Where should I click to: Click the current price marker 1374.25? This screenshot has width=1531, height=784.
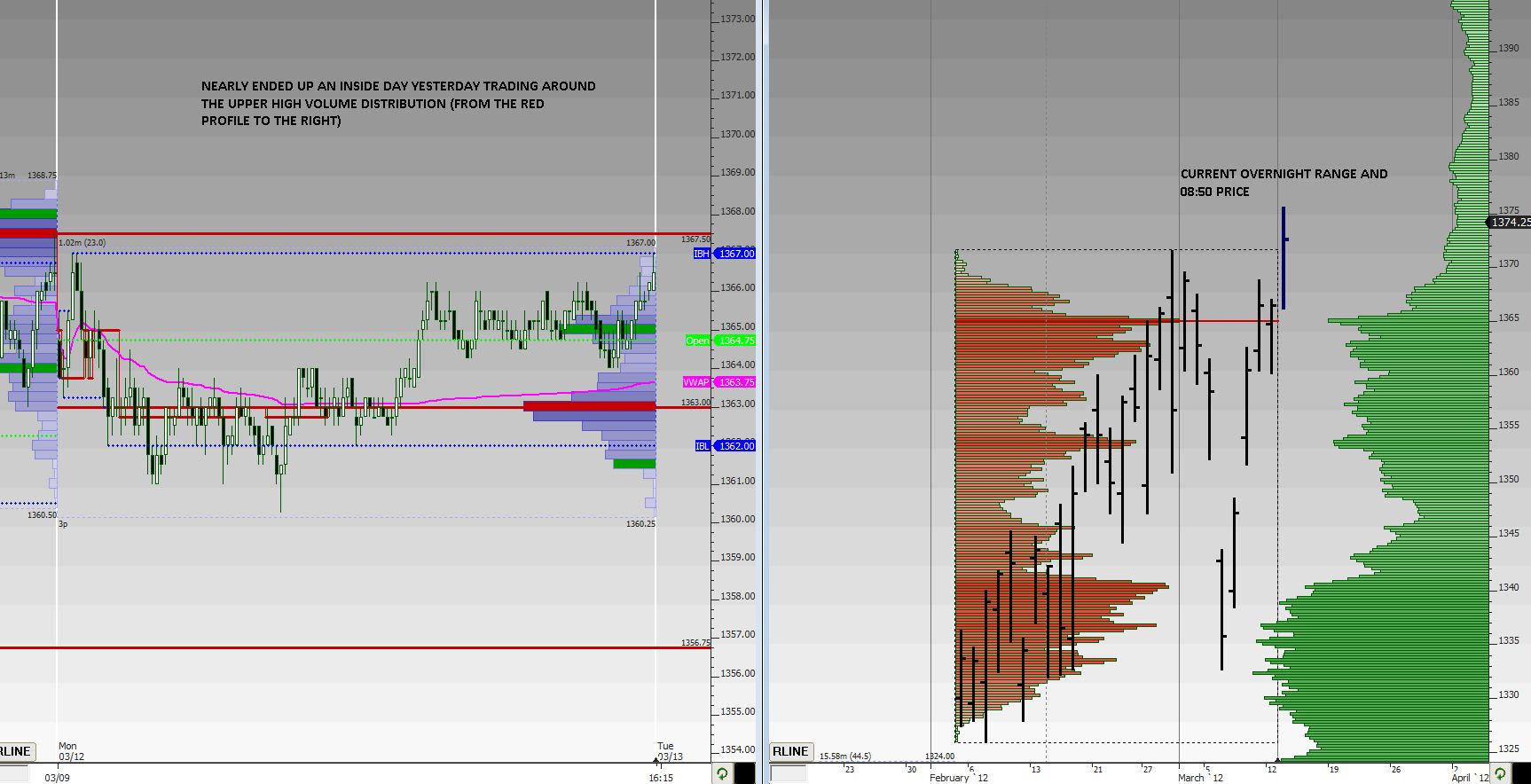point(1509,223)
